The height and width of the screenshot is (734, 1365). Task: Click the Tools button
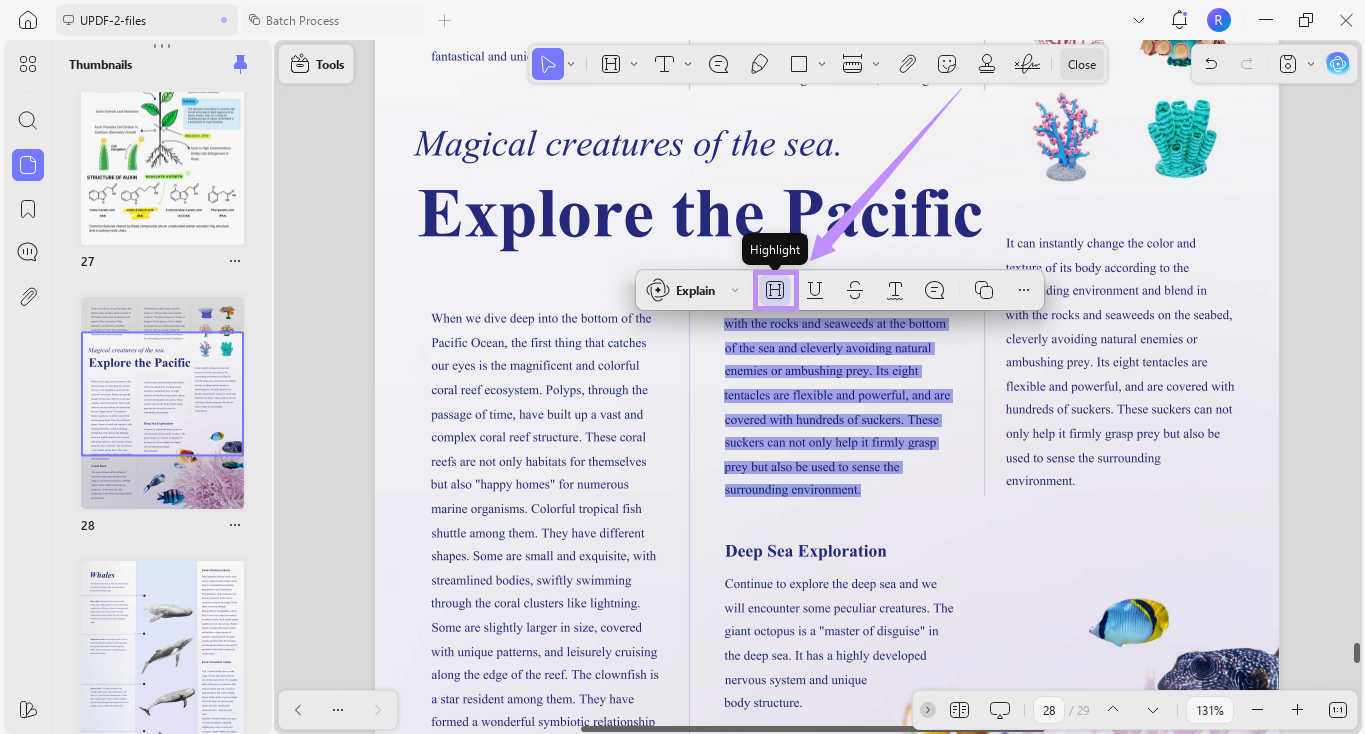pos(316,64)
